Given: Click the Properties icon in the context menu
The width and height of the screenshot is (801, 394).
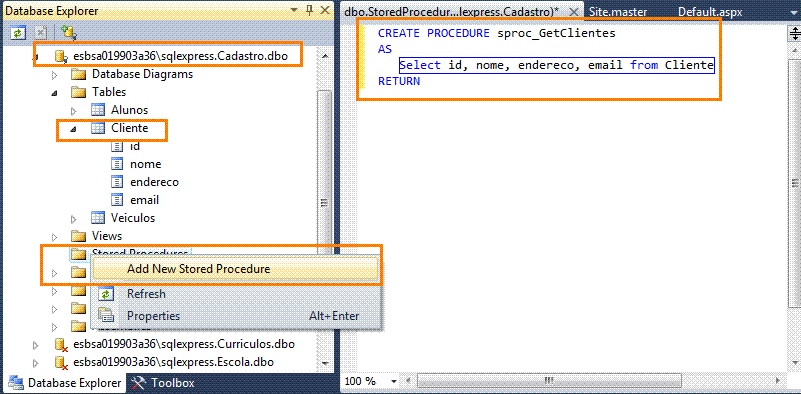Looking at the screenshot, I should 106,316.
